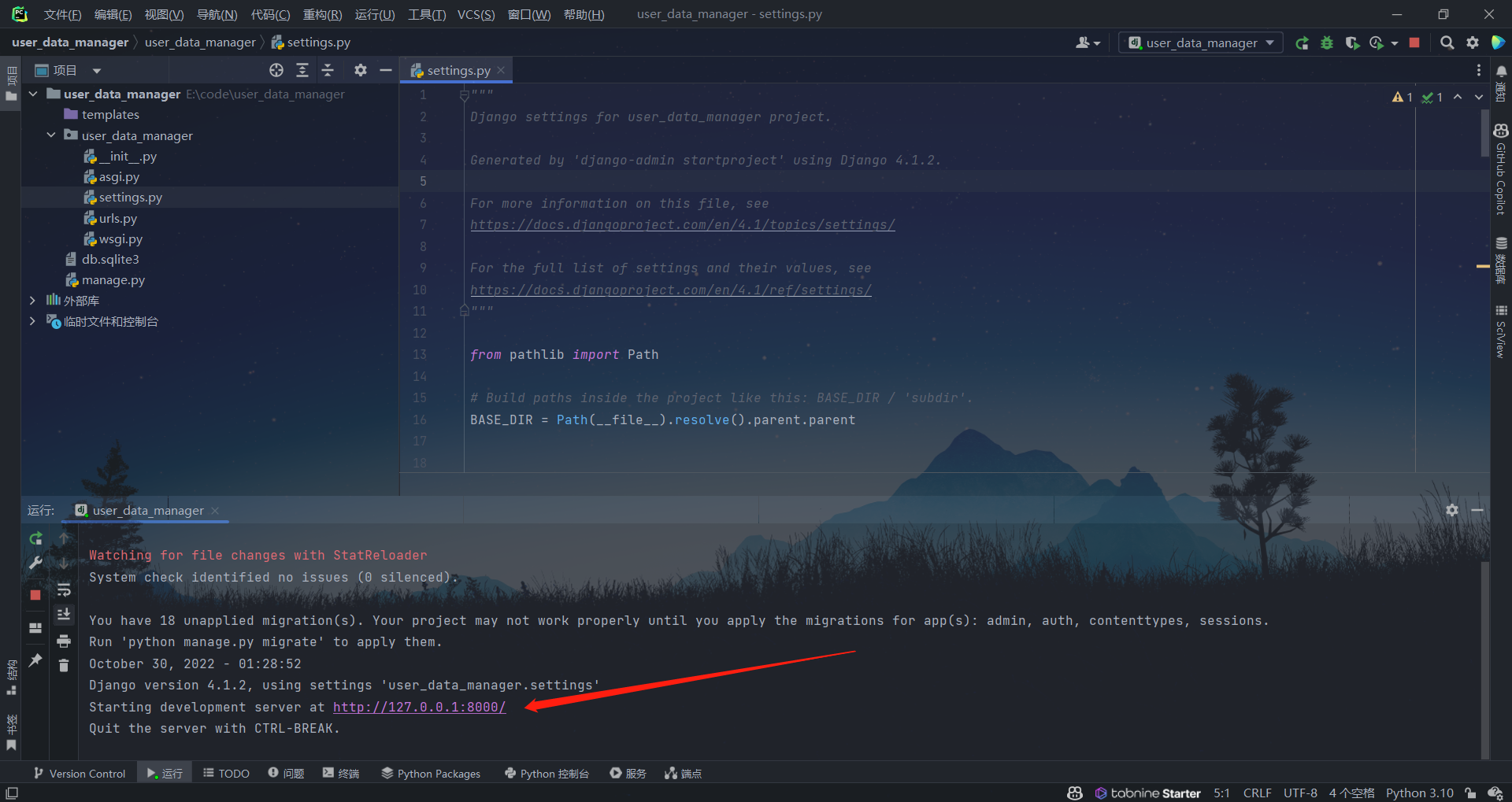Click the CRLF line separator selector
Viewport: 1512px width, 802px height.
(1258, 793)
